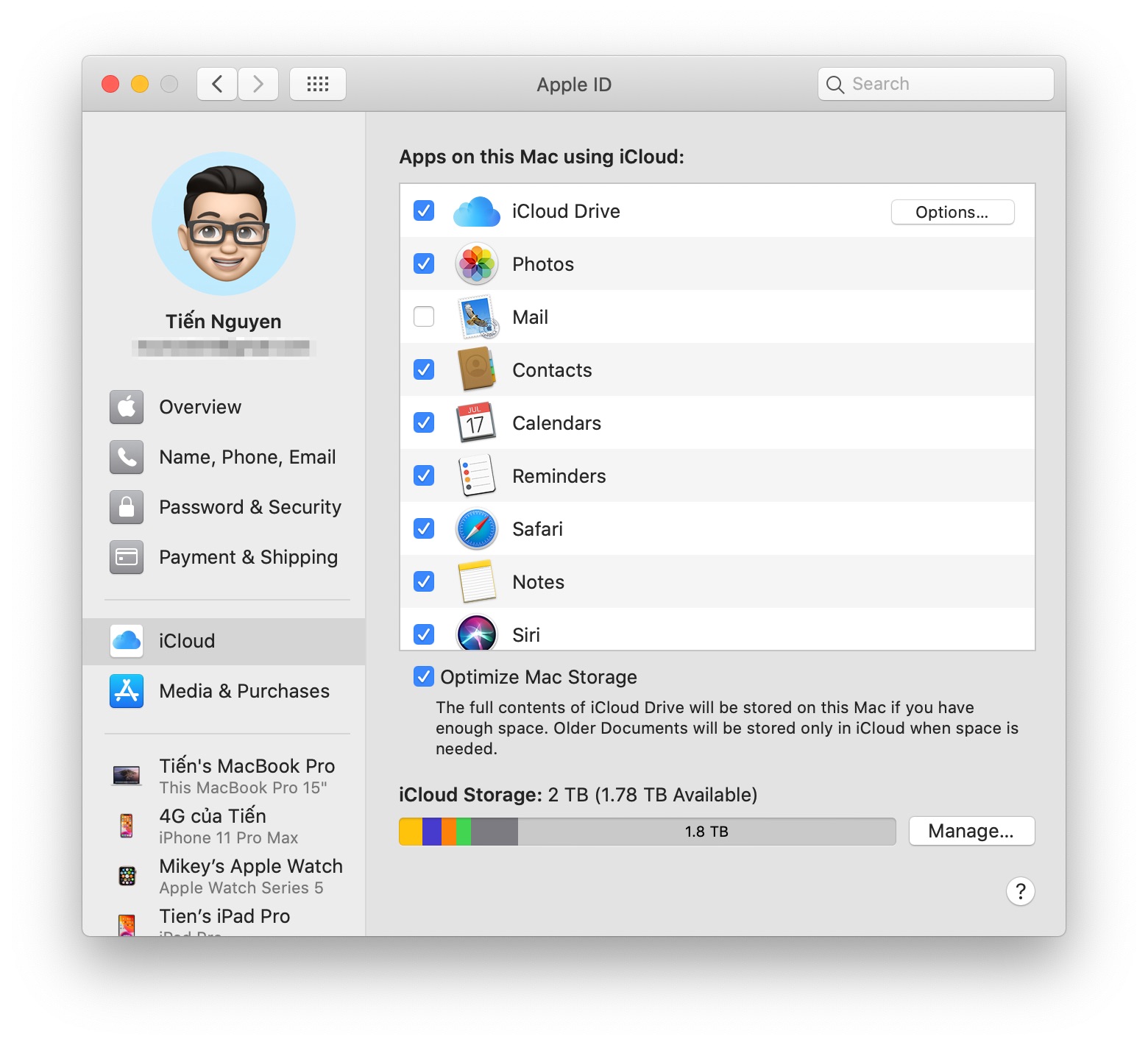
Task: Uncheck Optimize Mac Storage
Action: tap(424, 676)
